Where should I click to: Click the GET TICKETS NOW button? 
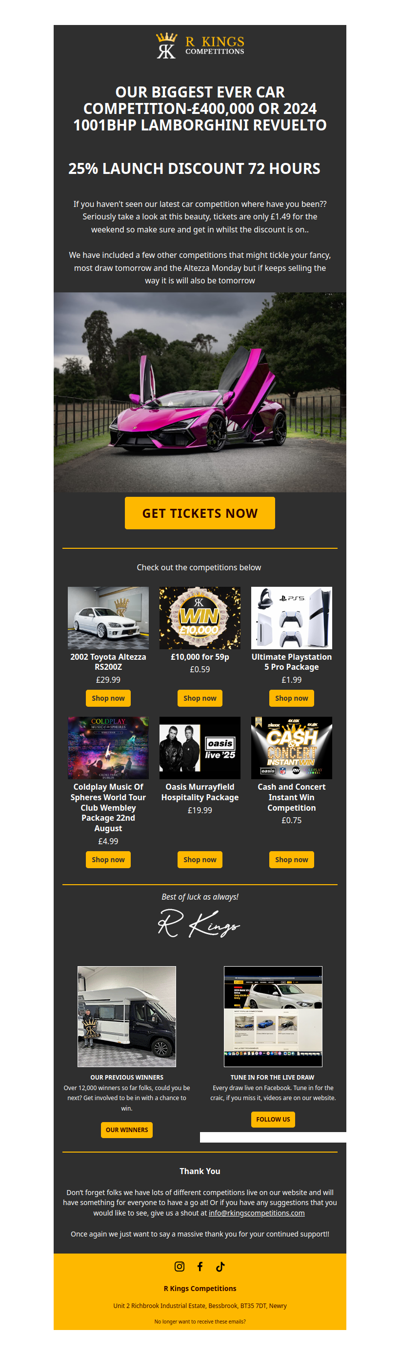click(200, 513)
